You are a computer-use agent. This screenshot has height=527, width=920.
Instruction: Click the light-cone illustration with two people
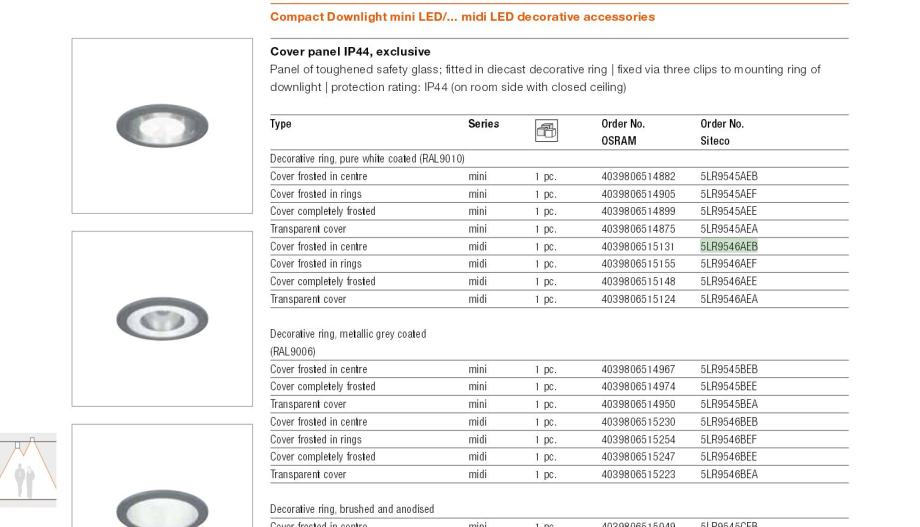pyautogui.click(x=28, y=470)
